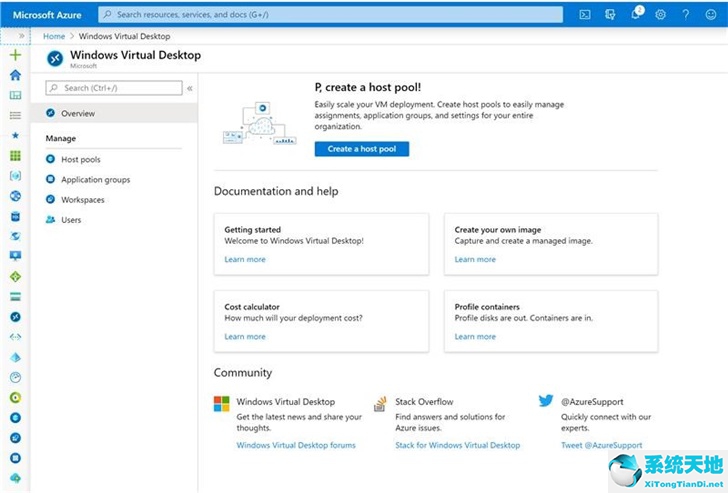Select Overview in the resource menu
Viewport: 728px width, 493px height.
point(114,113)
